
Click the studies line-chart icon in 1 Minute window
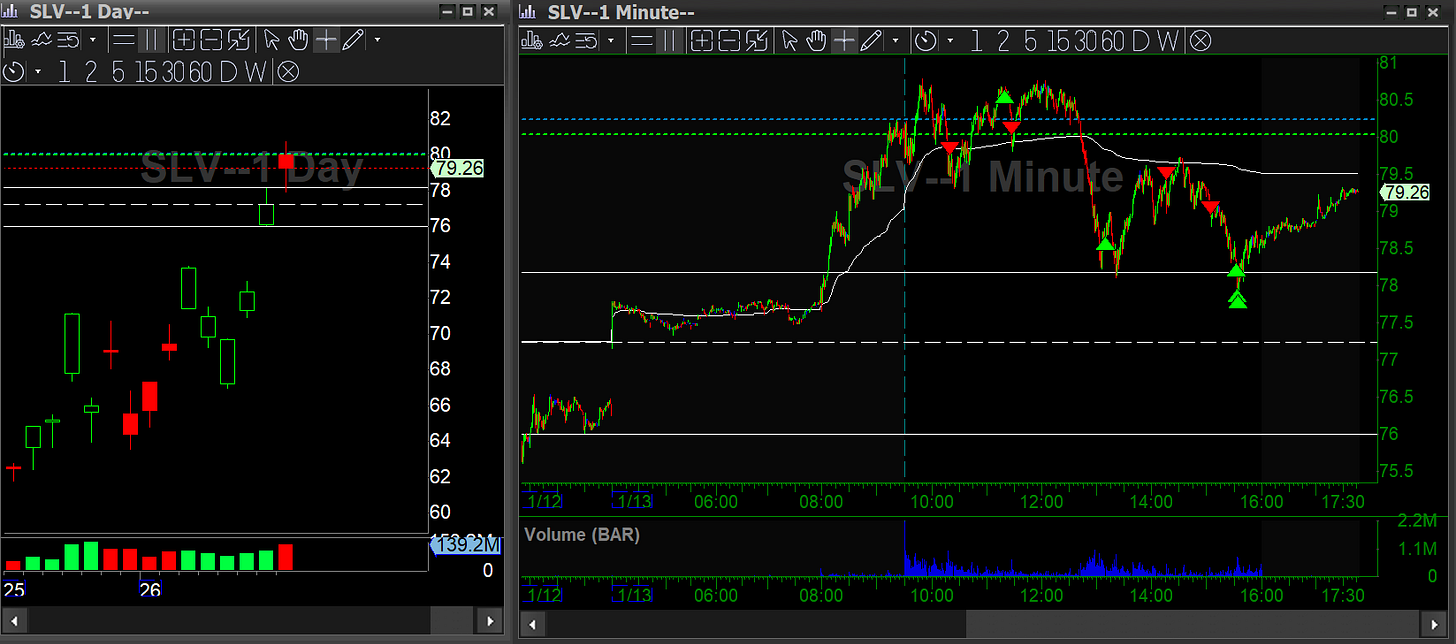point(559,40)
